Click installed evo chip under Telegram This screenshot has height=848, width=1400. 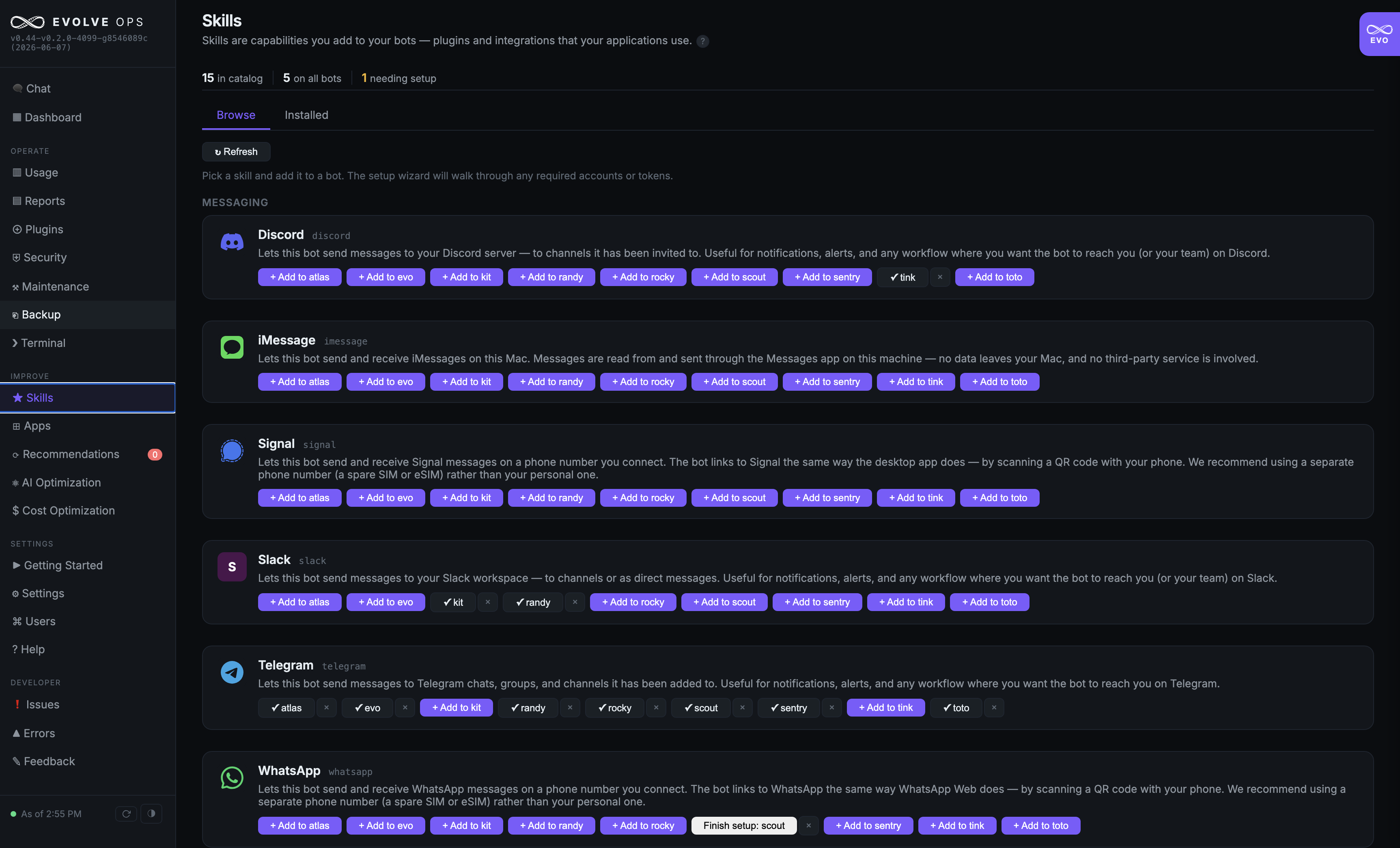coord(367,708)
